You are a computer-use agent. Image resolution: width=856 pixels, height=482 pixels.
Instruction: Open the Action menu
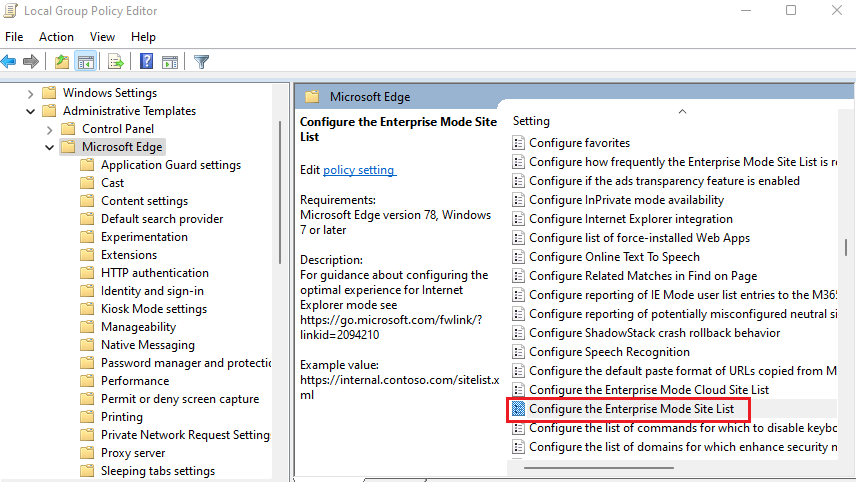(56, 37)
